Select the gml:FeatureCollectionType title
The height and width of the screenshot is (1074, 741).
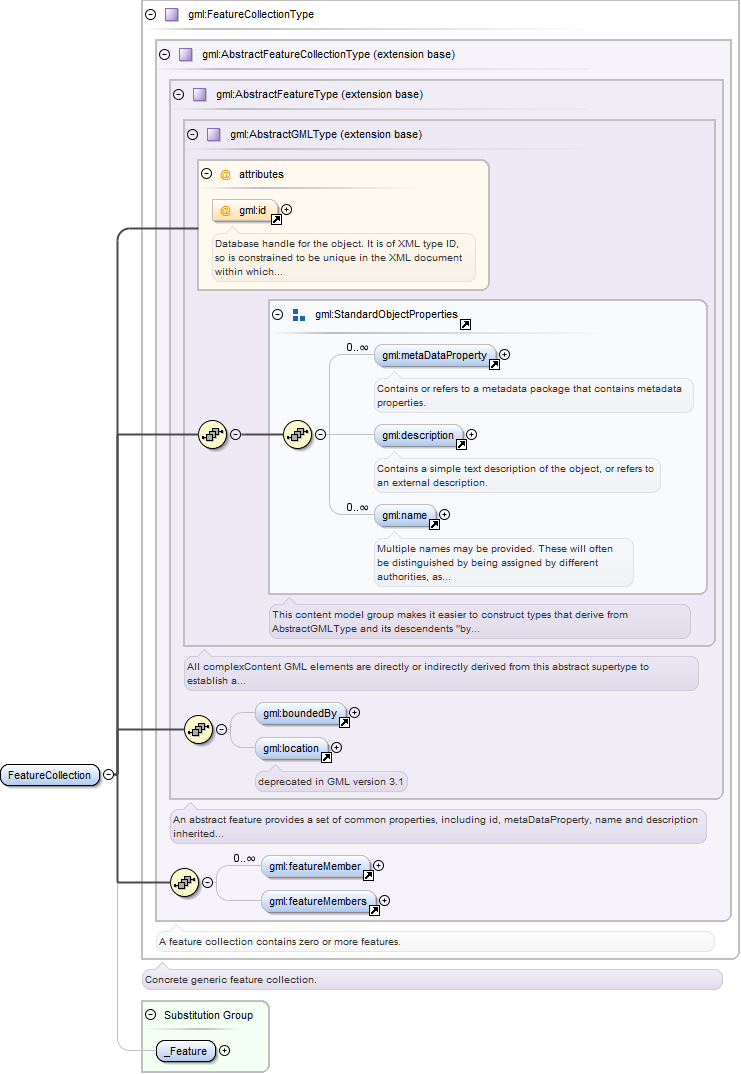251,14
